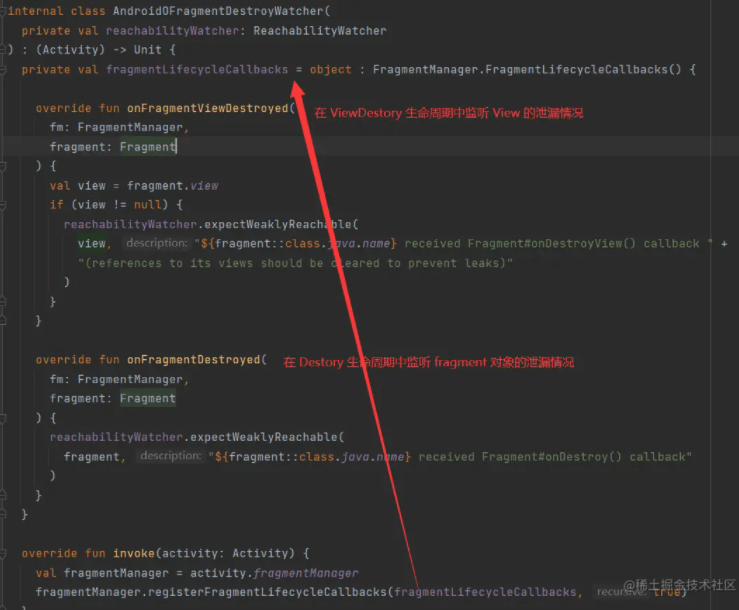Collapse the fragmentLifecycleCallbacks object declaration fold marker
Image resolution: width=739 pixels, height=610 pixels.
4,70
